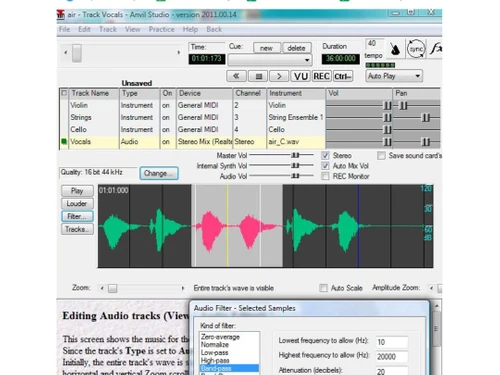This screenshot has height=375, width=500.
Task: Open Vocals track's Audio type cell
Action: [139, 142]
